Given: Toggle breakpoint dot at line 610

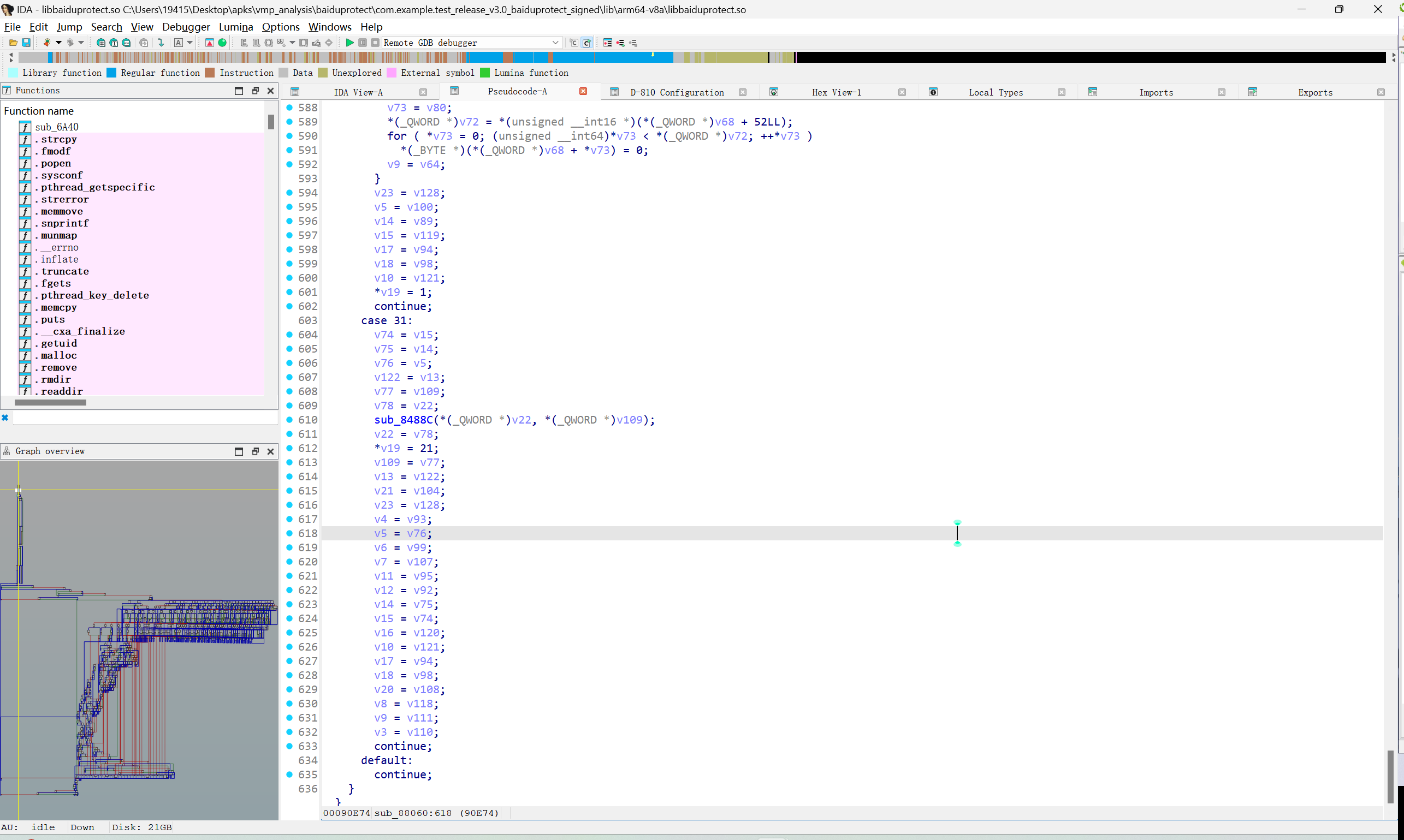Looking at the screenshot, I should point(289,420).
